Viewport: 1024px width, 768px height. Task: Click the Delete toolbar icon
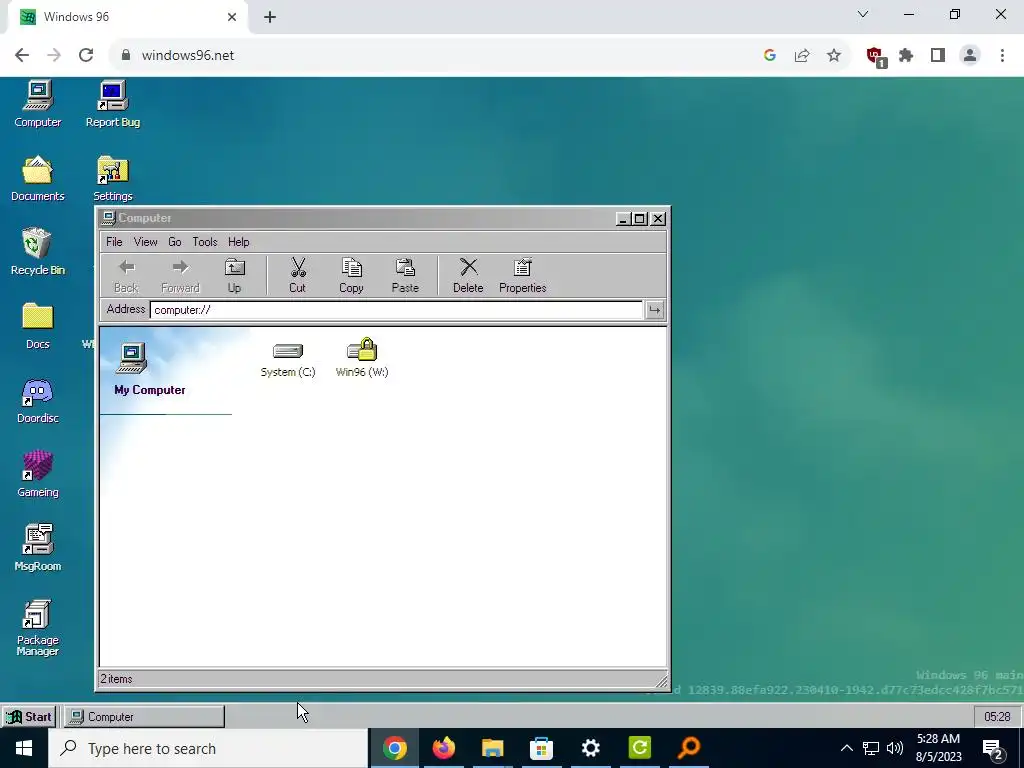468,276
